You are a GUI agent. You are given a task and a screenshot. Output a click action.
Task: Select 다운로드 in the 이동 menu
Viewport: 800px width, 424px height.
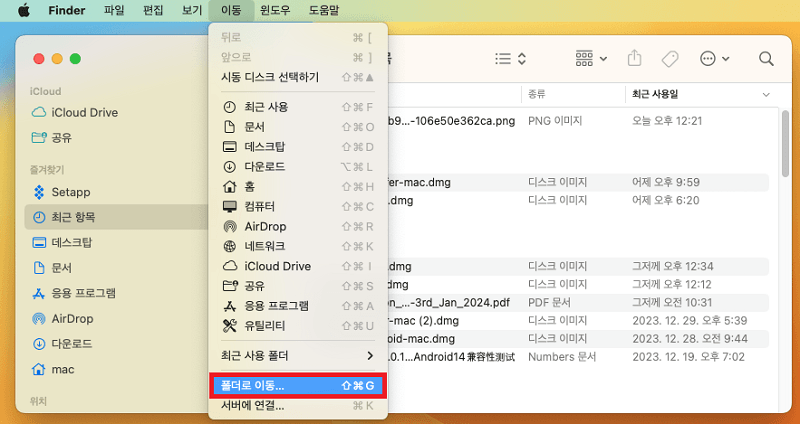[298, 167]
